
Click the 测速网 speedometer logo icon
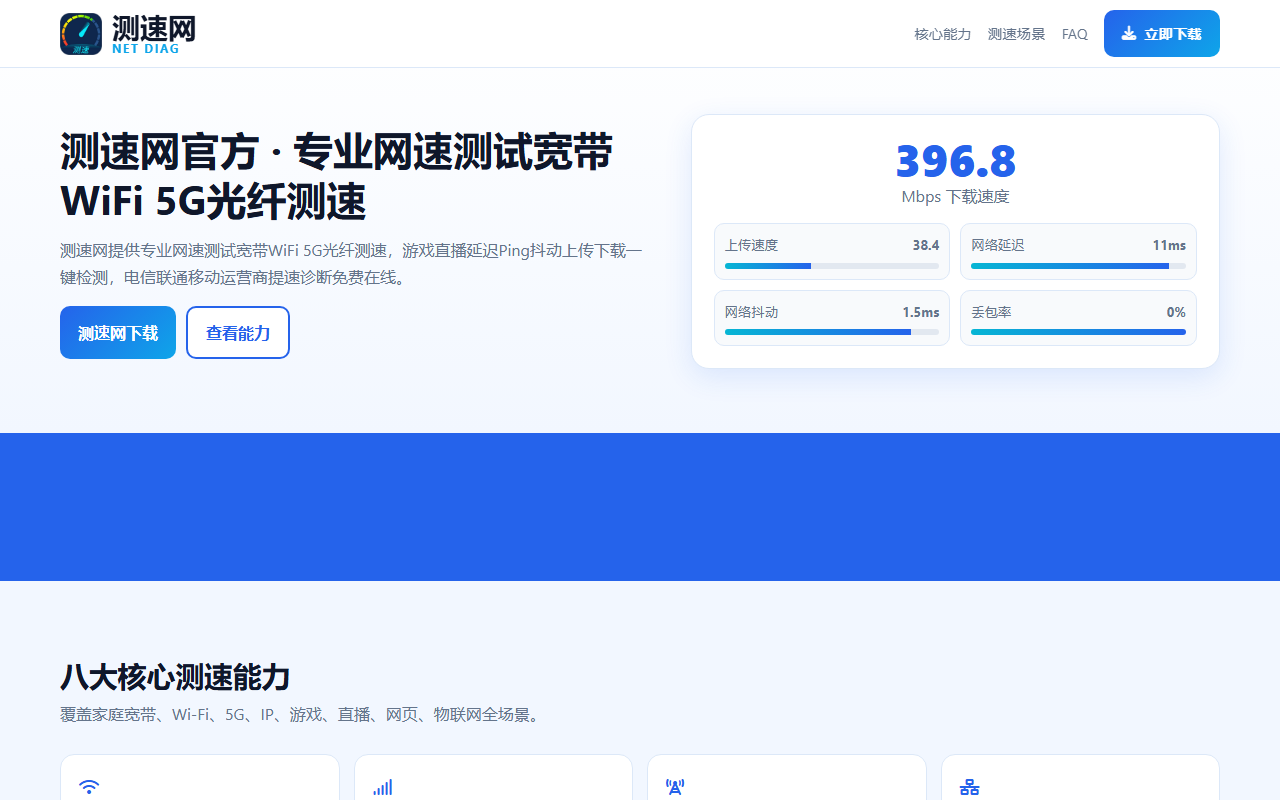[x=81, y=34]
